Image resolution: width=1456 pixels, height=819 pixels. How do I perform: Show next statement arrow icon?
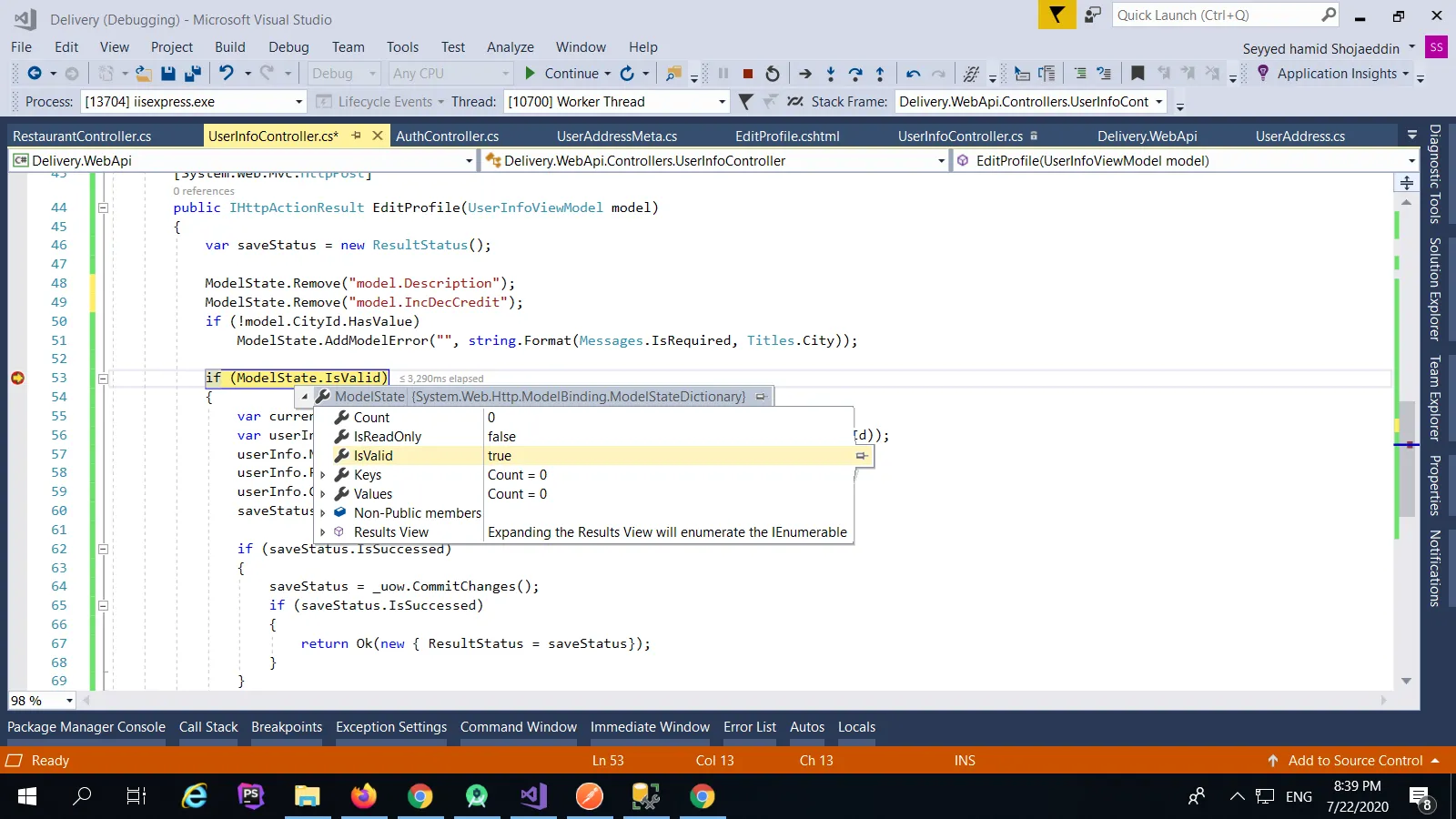(805, 74)
